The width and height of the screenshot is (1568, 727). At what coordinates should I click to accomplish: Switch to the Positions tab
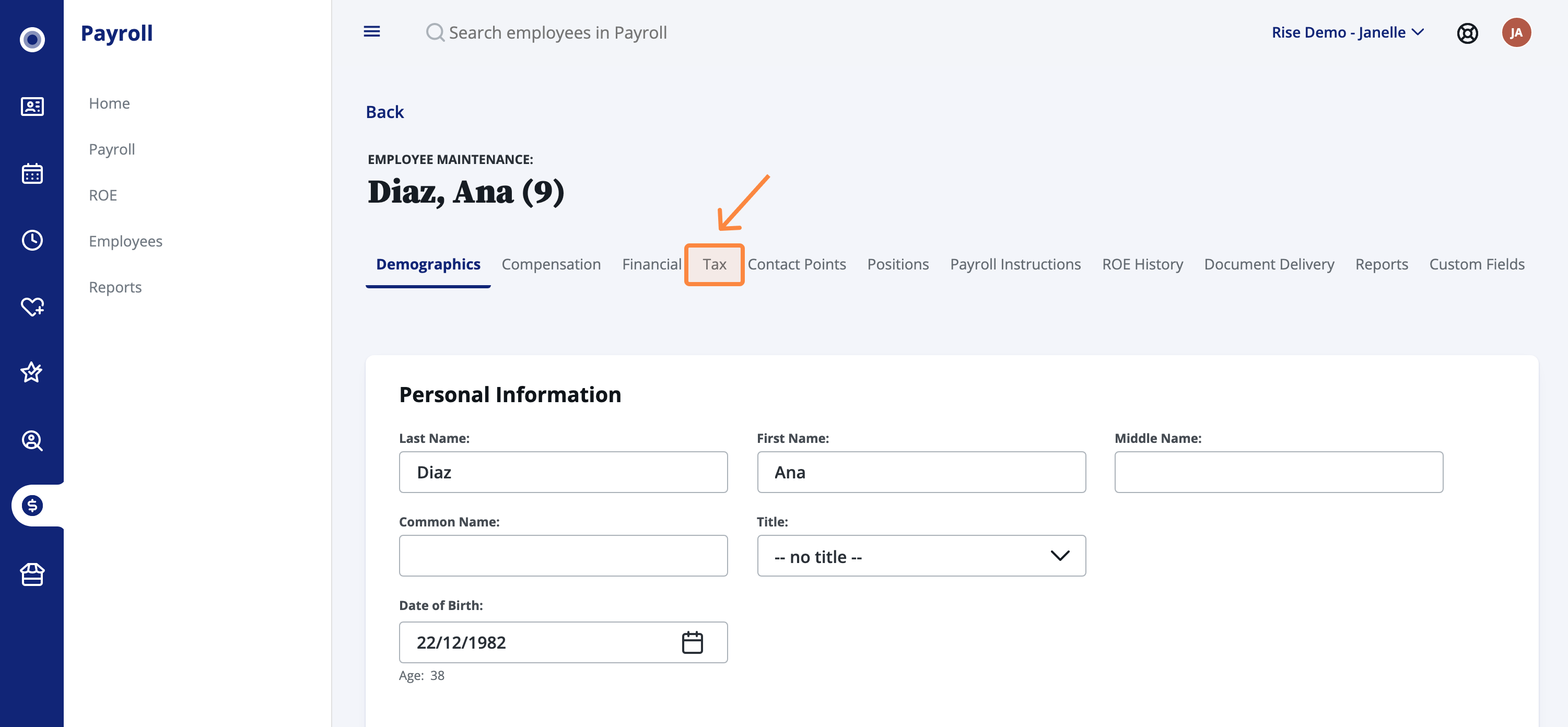(898, 264)
